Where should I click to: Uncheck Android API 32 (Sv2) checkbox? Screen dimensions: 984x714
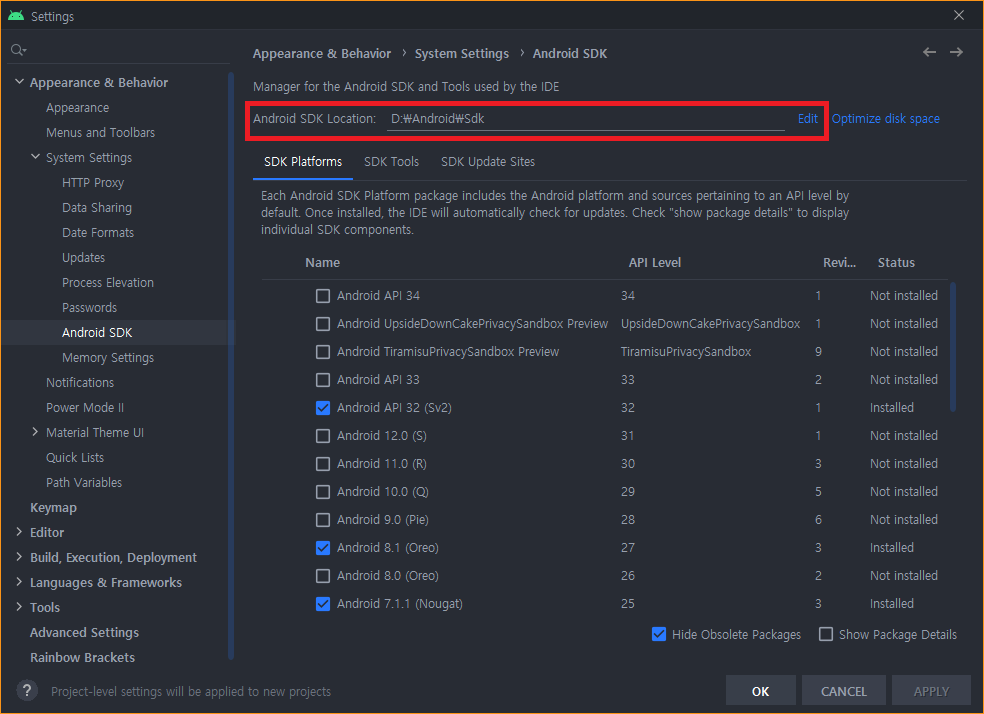[323, 408]
